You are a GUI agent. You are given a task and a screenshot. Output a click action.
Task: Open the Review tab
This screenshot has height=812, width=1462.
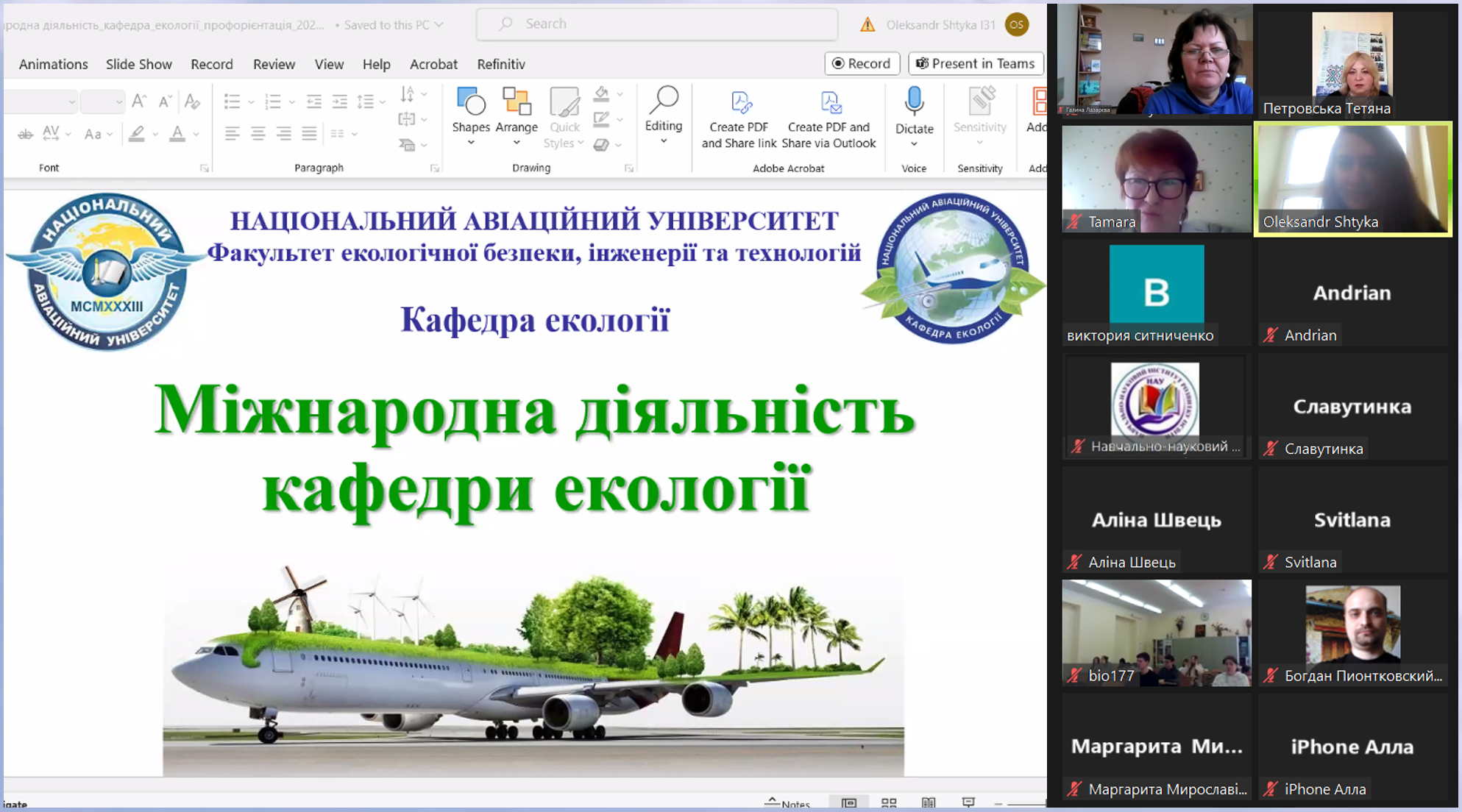(x=274, y=64)
